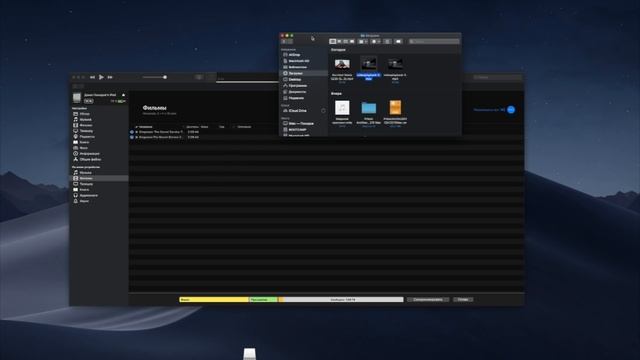The image size is (640, 360).
Task: Click the iPad device thumbnail in iTunes
Action: 77,98
